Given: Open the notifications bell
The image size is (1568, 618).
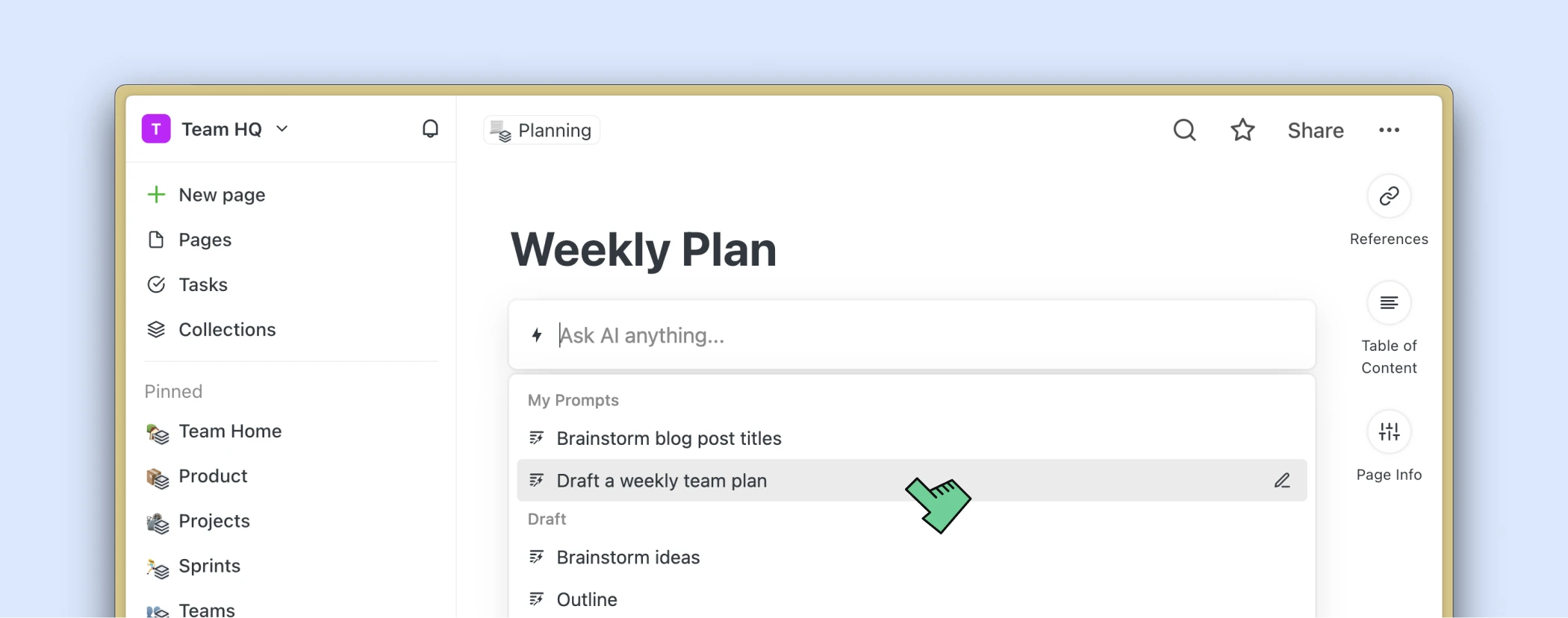Looking at the screenshot, I should [x=430, y=129].
